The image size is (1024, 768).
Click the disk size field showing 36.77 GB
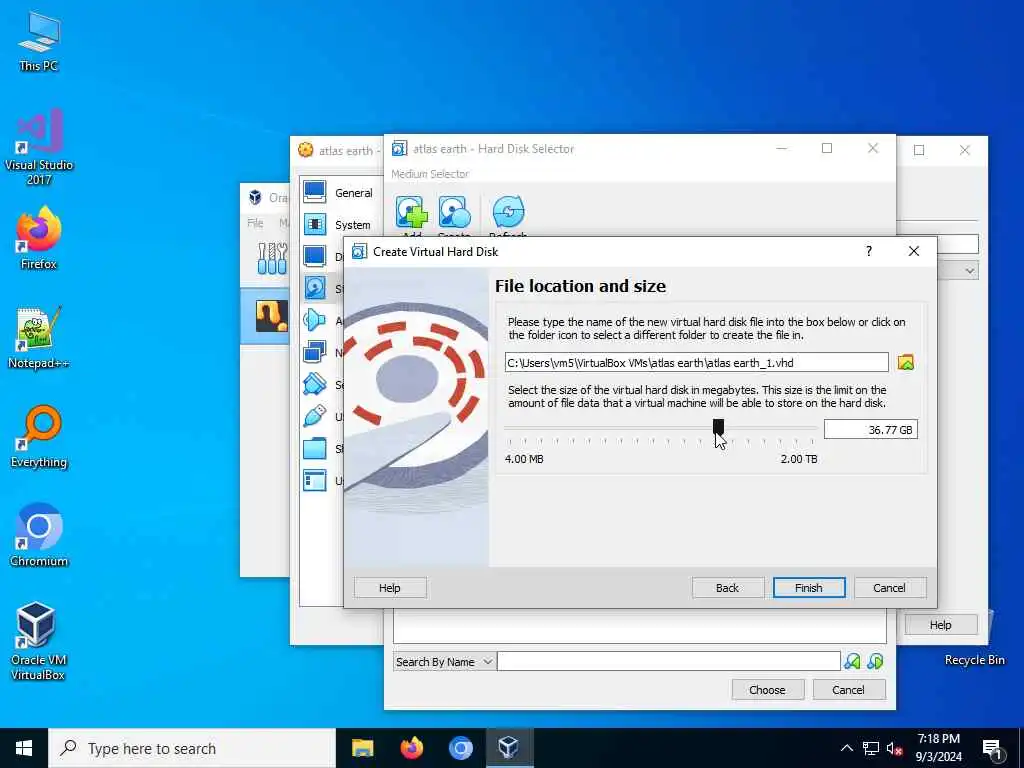click(x=871, y=430)
